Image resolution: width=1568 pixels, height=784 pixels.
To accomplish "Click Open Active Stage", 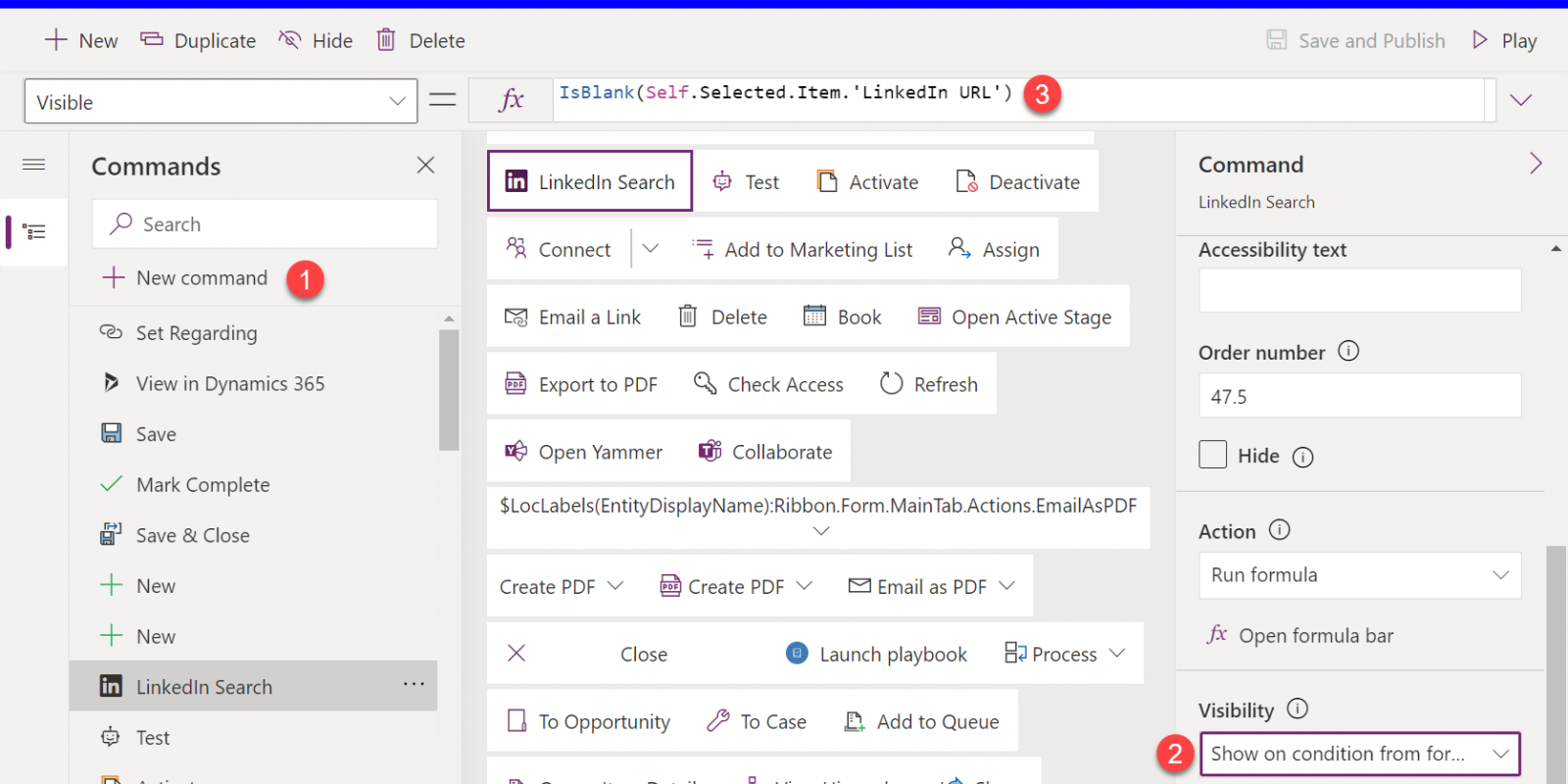I will 1014,318.
